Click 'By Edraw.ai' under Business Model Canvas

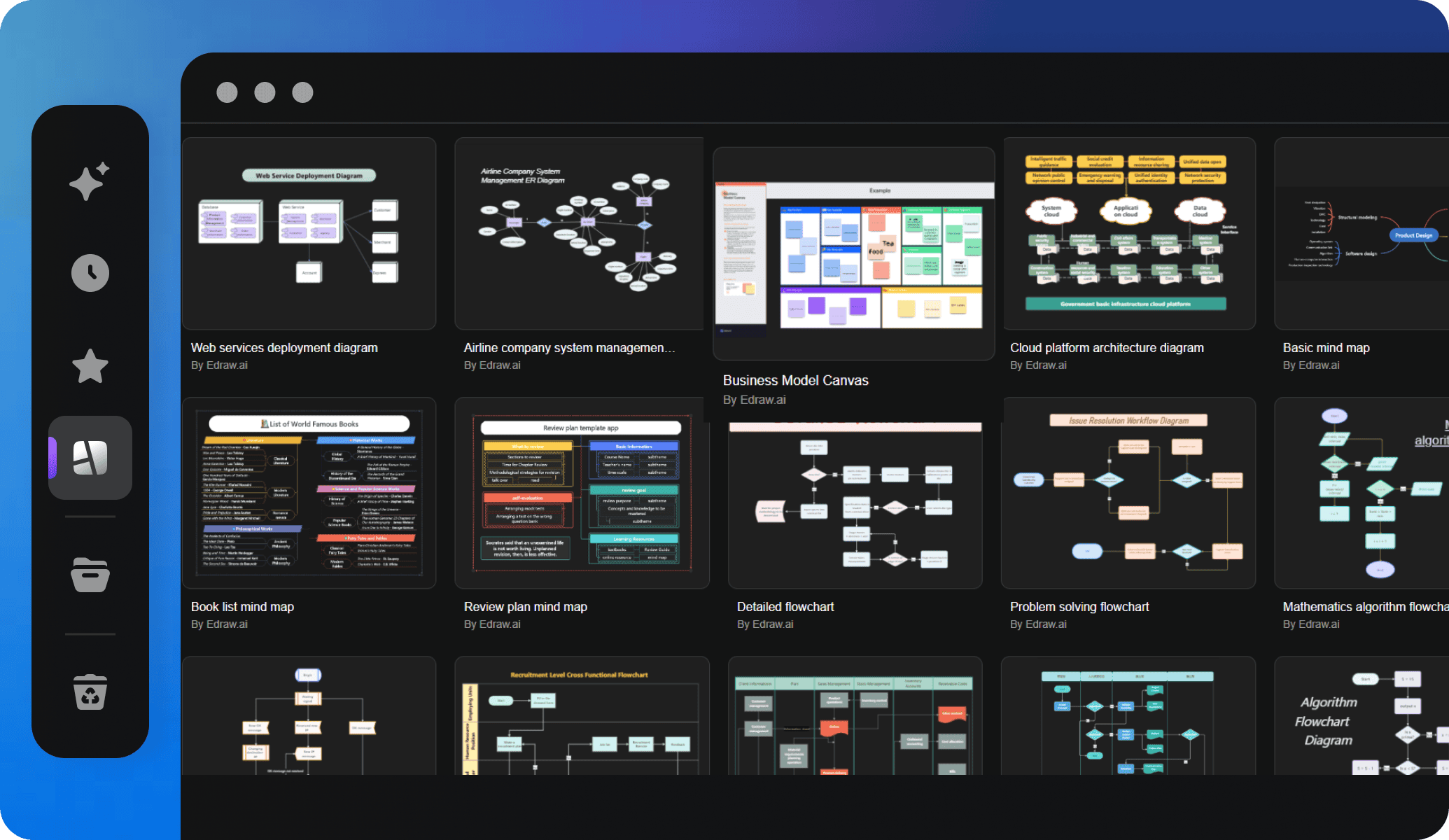pyautogui.click(x=754, y=400)
